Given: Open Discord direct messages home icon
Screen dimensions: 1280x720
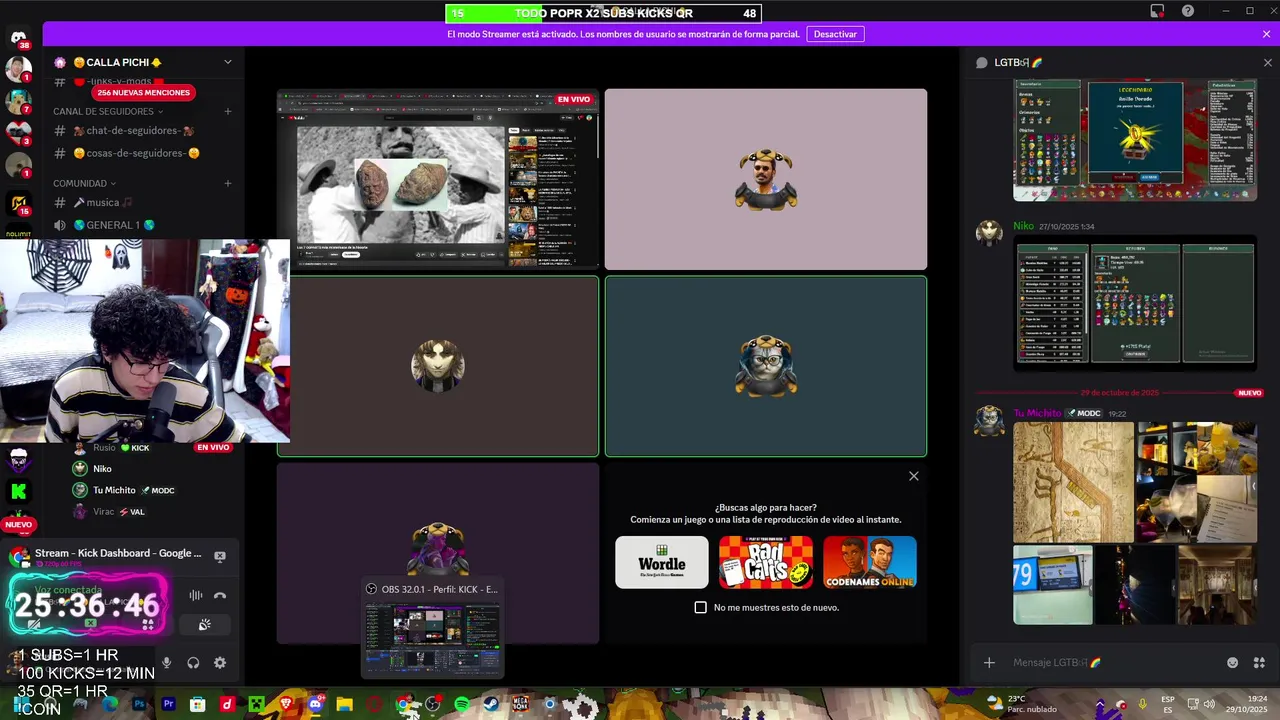Looking at the screenshot, I should [19, 38].
